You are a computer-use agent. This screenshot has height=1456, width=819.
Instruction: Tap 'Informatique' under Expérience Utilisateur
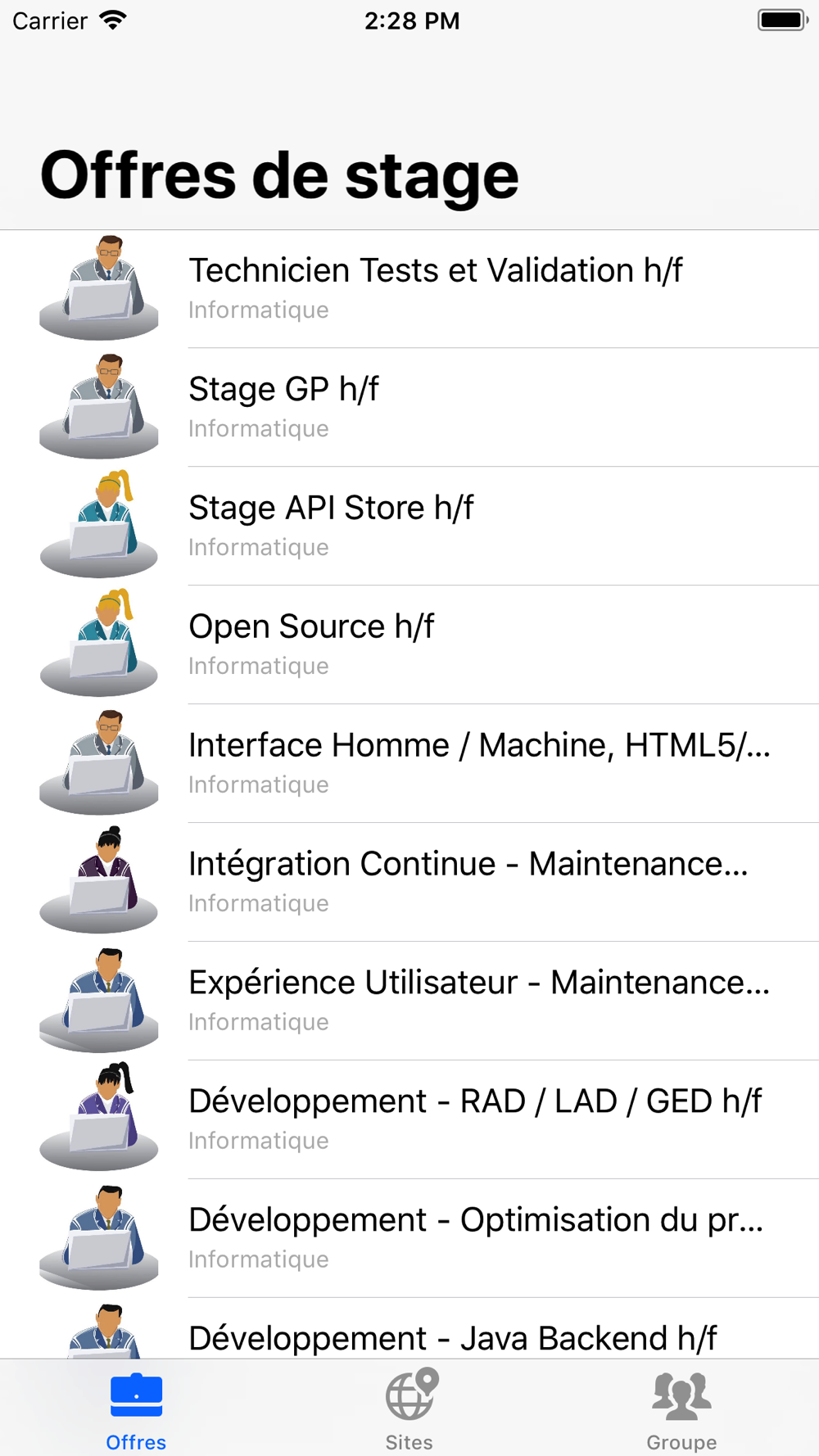coord(259,1023)
